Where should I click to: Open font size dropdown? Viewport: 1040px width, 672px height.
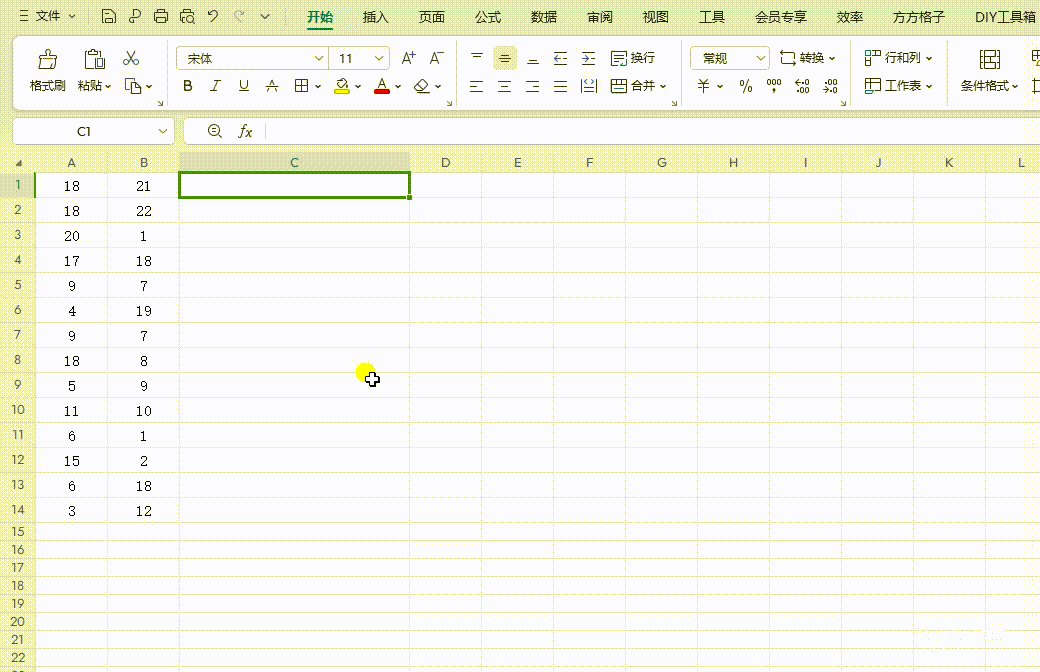(x=379, y=58)
